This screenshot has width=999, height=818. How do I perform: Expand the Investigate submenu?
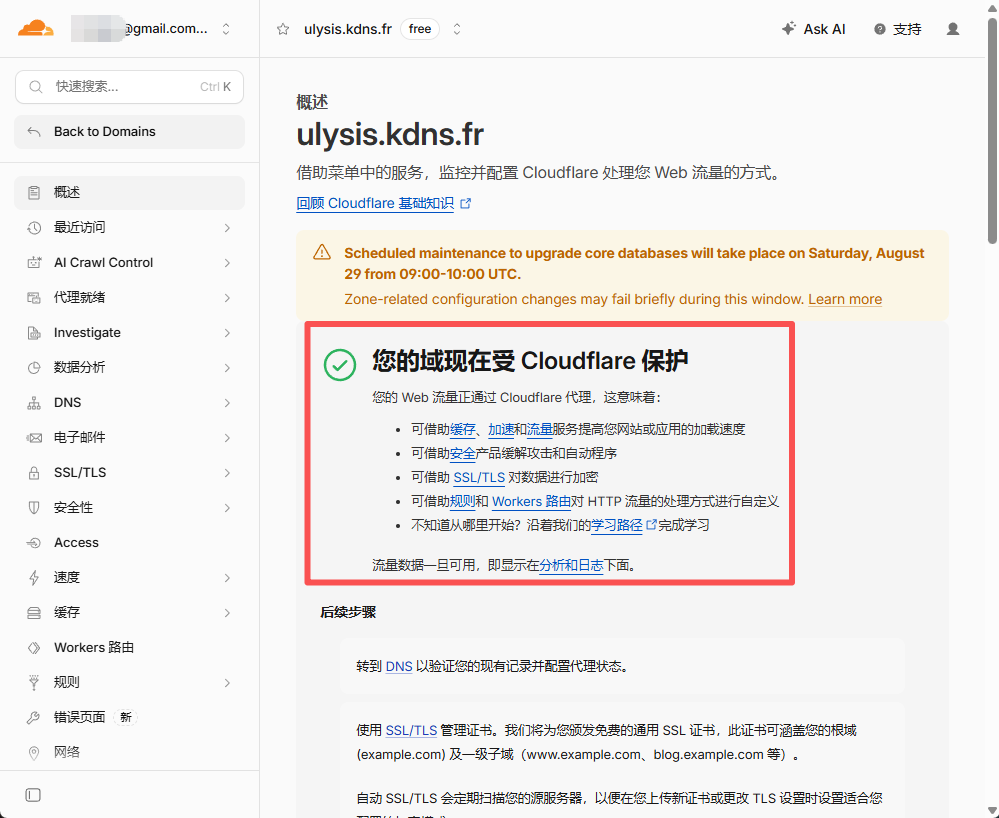click(227, 333)
